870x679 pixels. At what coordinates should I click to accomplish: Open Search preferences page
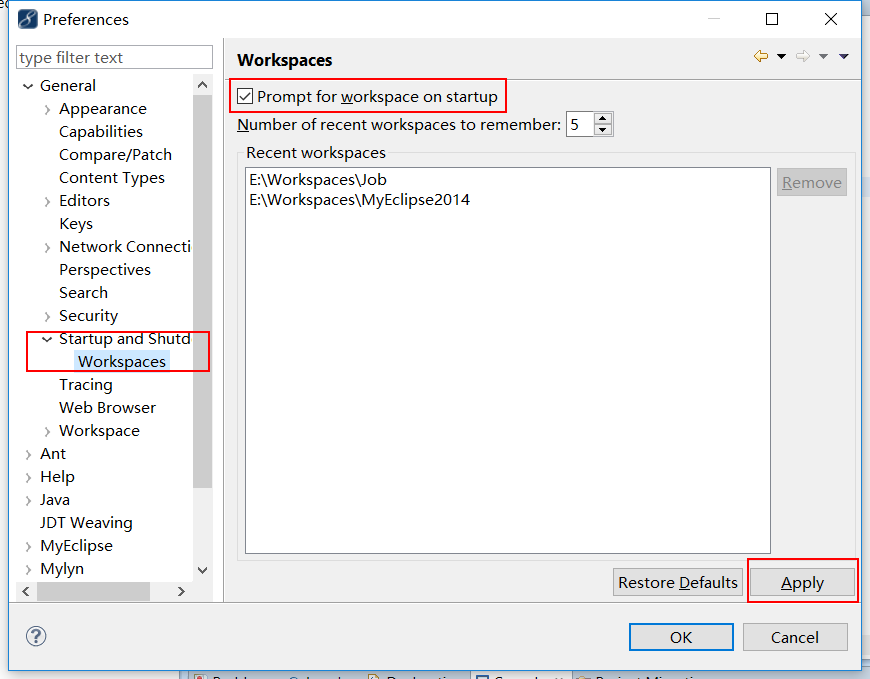(x=83, y=292)
